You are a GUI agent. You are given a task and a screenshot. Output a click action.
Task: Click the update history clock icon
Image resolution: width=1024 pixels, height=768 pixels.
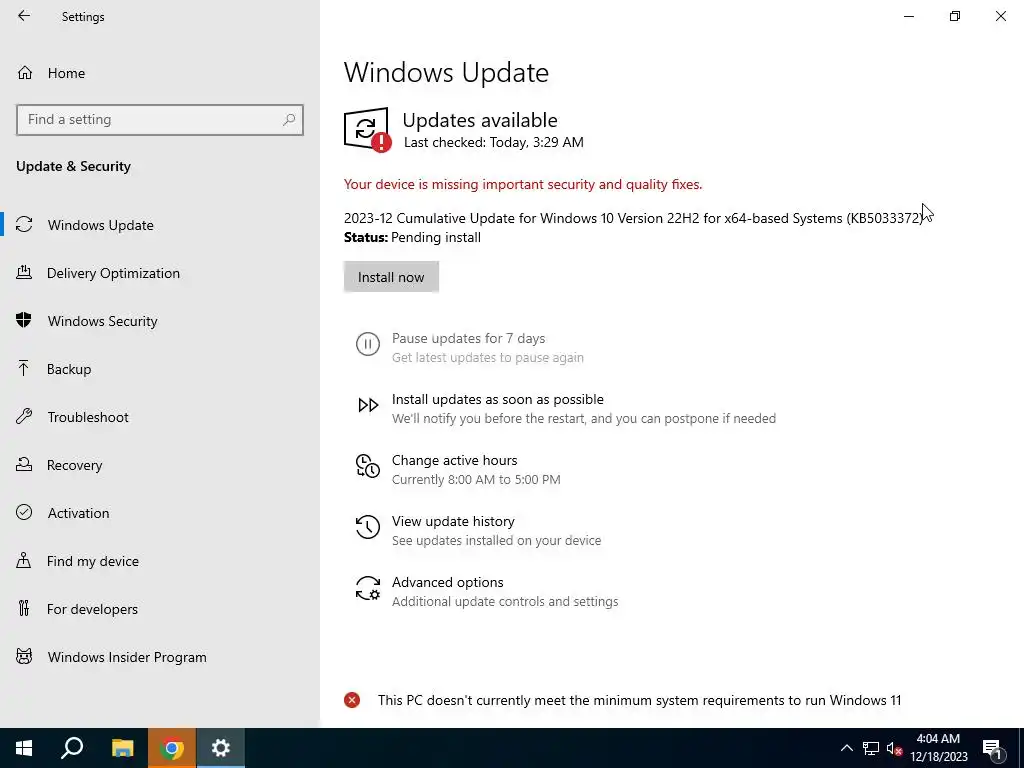(x=368, y=526)
